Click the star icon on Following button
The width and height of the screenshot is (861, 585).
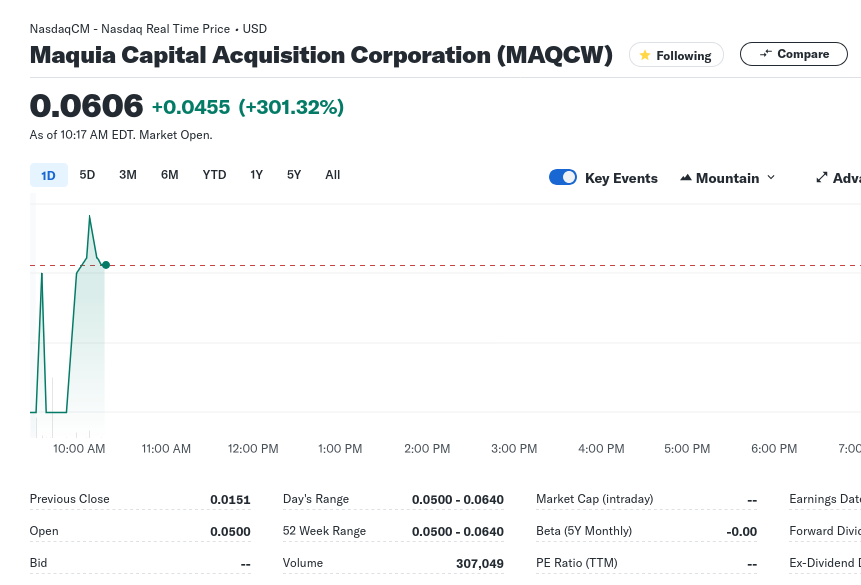tap(645, 55)
